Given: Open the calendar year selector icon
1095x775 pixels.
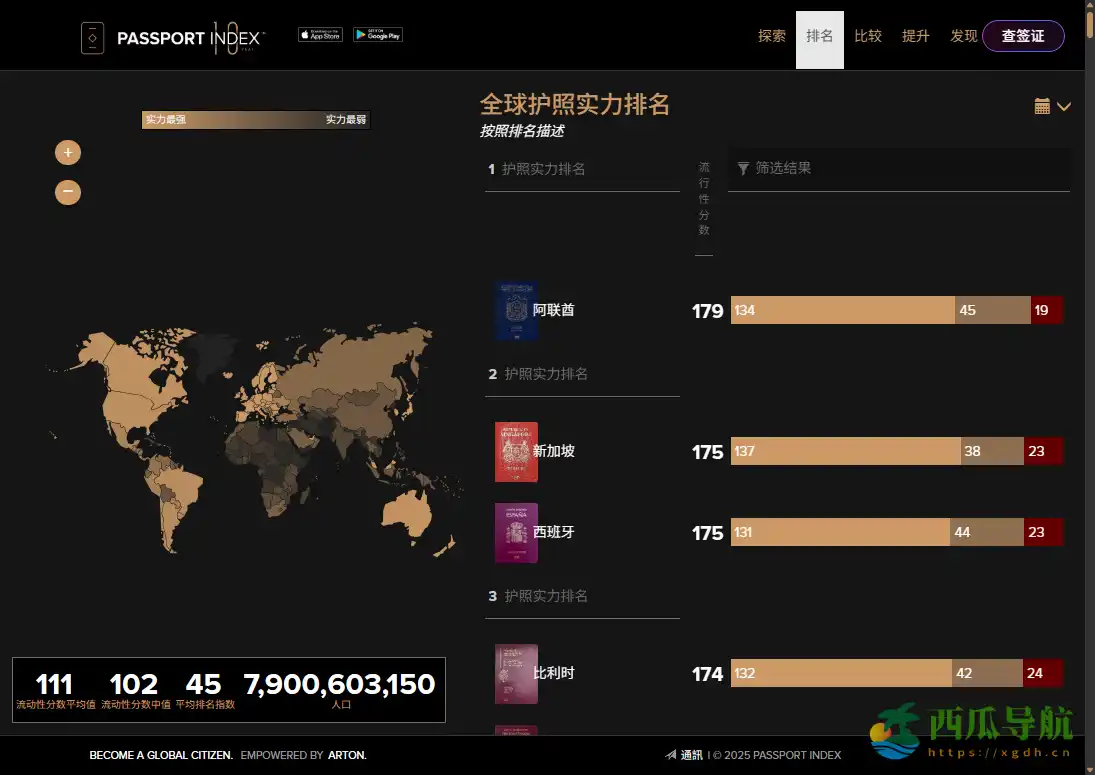Looking at the screenshot, I should [1043, 105].
